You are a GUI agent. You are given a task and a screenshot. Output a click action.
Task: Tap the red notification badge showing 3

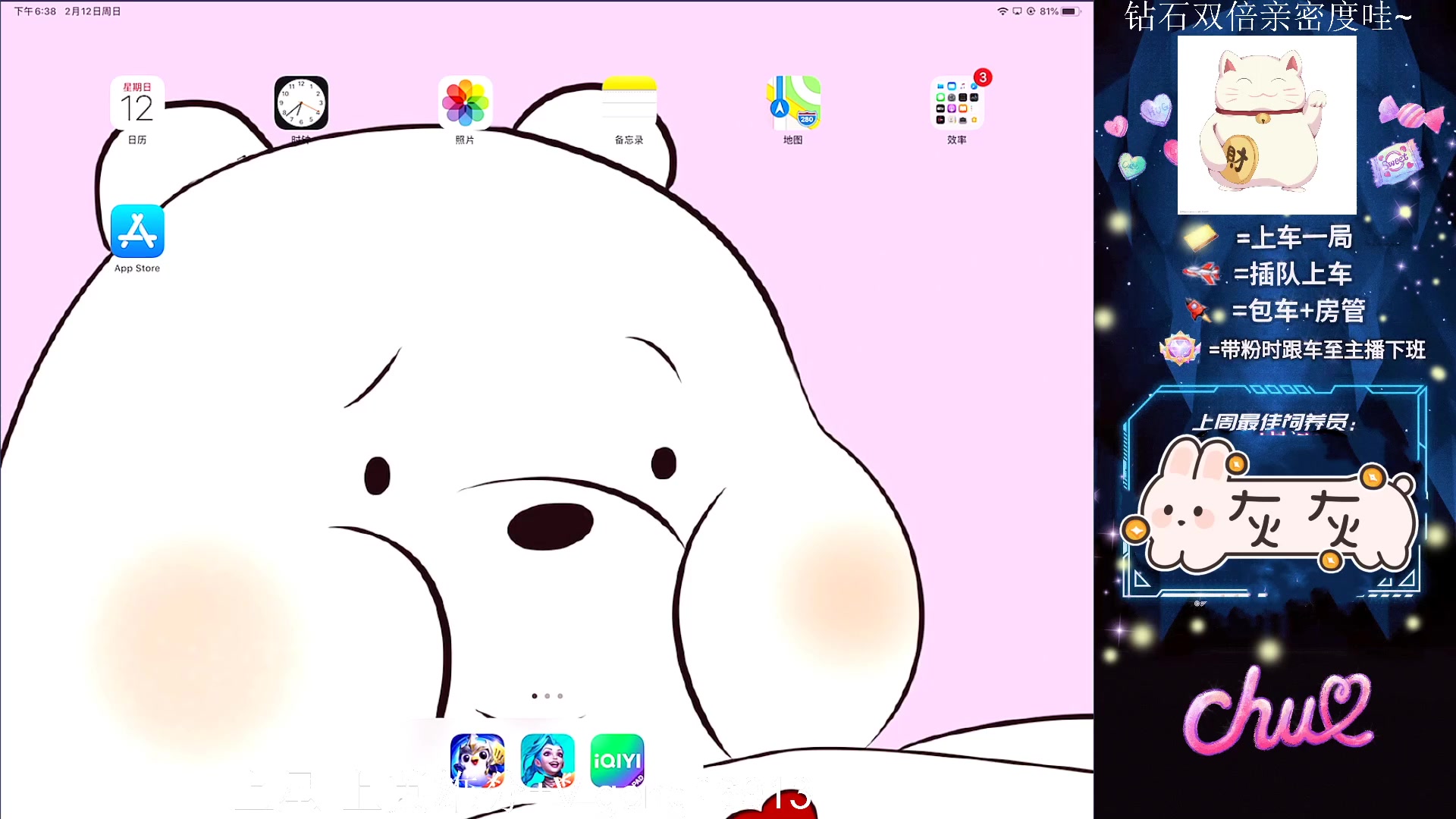[x=983, y=77]
